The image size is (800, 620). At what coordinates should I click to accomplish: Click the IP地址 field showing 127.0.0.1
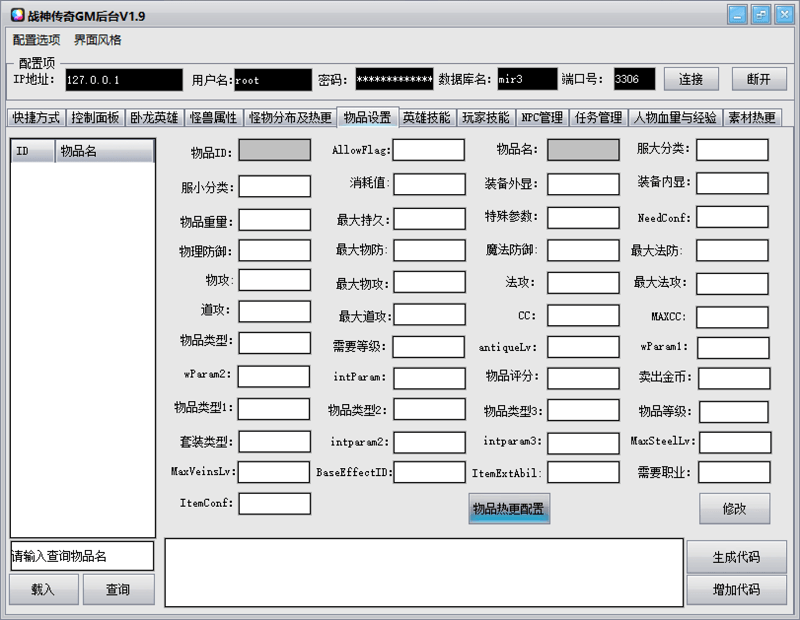(120, 77)
